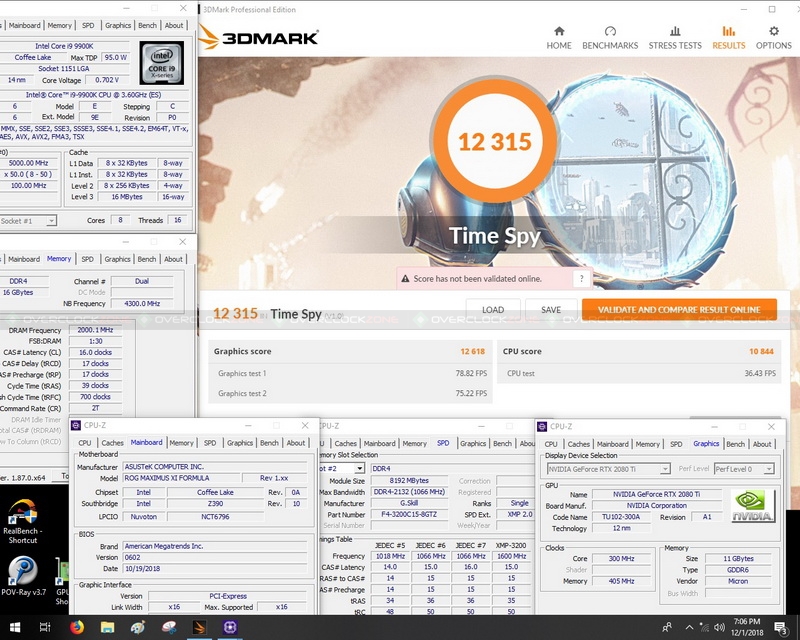Click the GPU code name TU102-300A
800x640 pixels.
(621, 517)
